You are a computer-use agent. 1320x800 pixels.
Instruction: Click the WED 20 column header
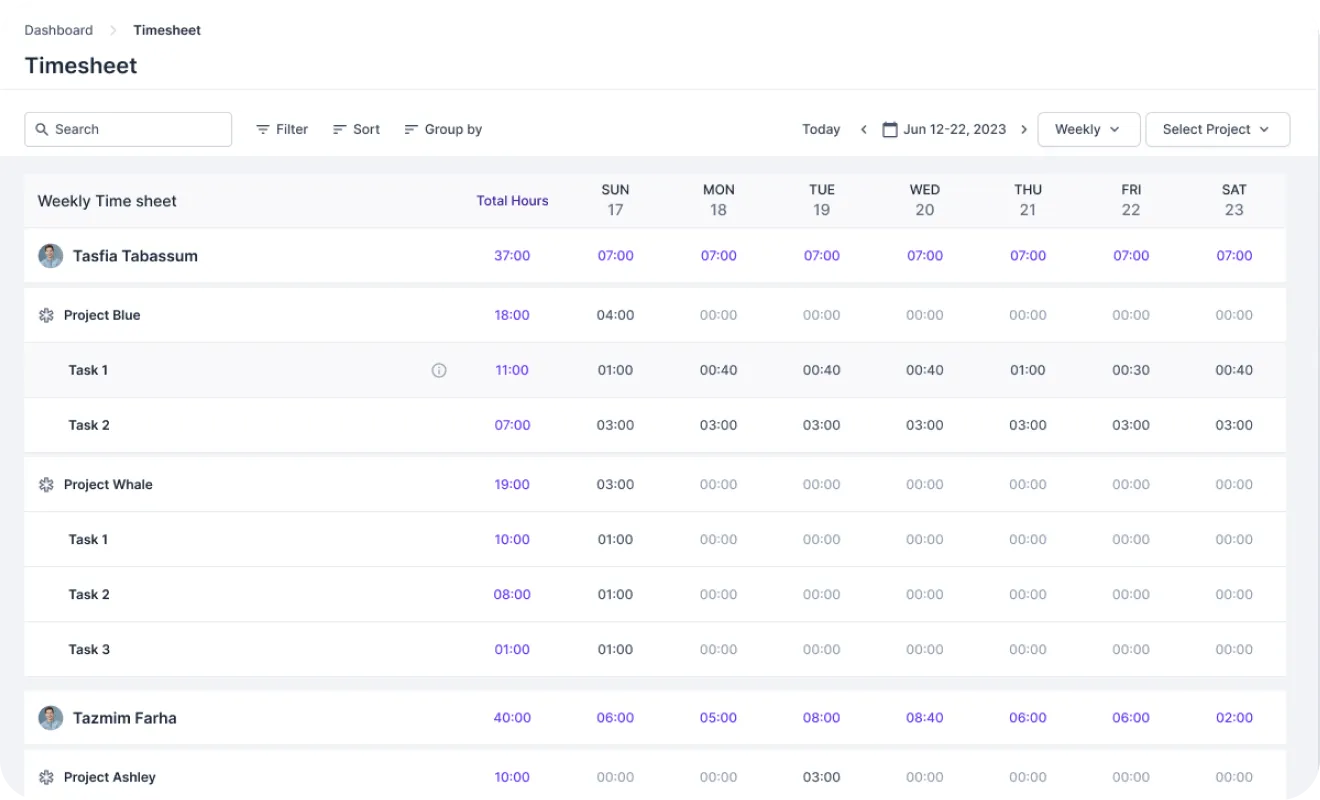925,200
